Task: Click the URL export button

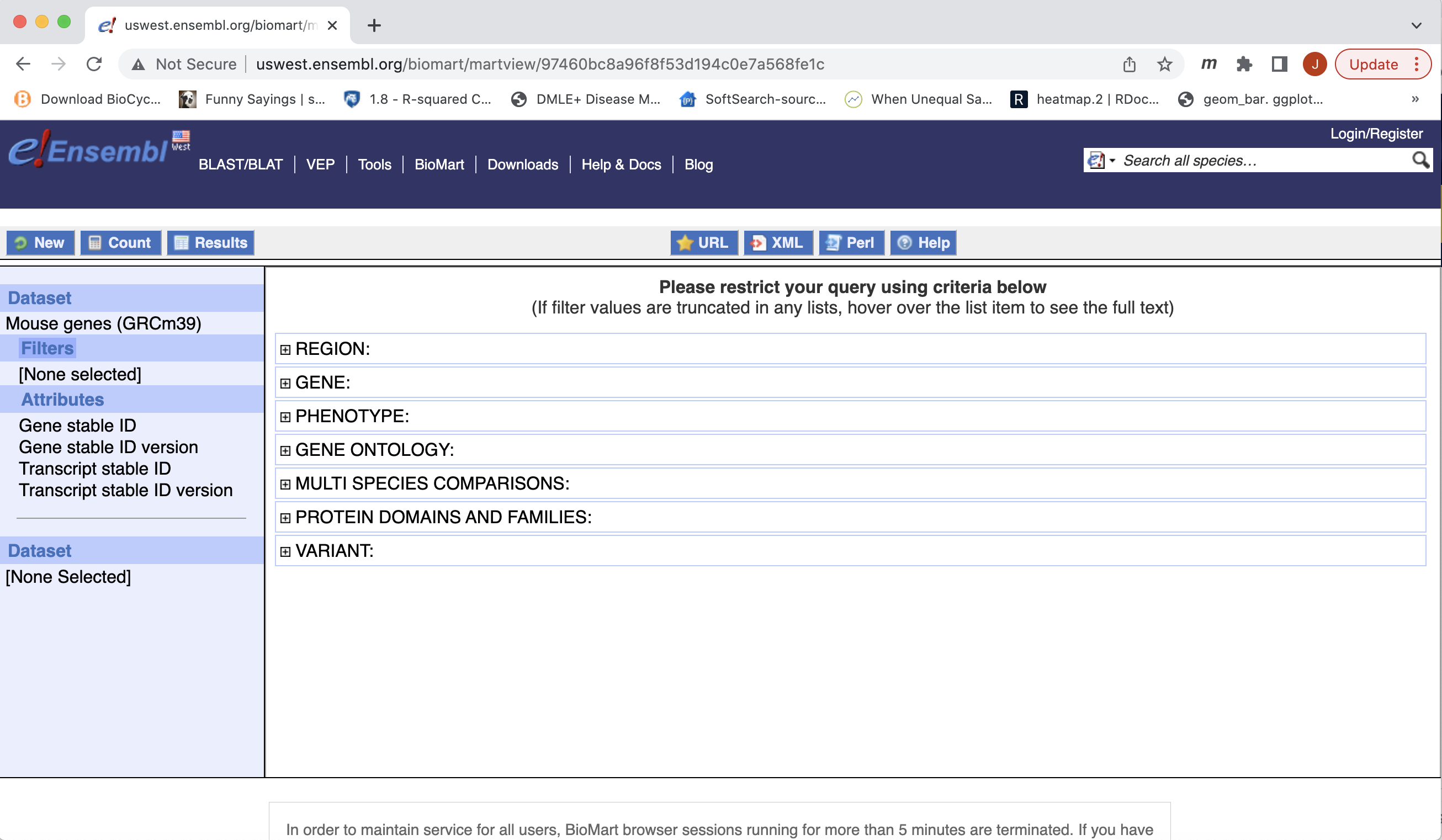Action: 704,242
